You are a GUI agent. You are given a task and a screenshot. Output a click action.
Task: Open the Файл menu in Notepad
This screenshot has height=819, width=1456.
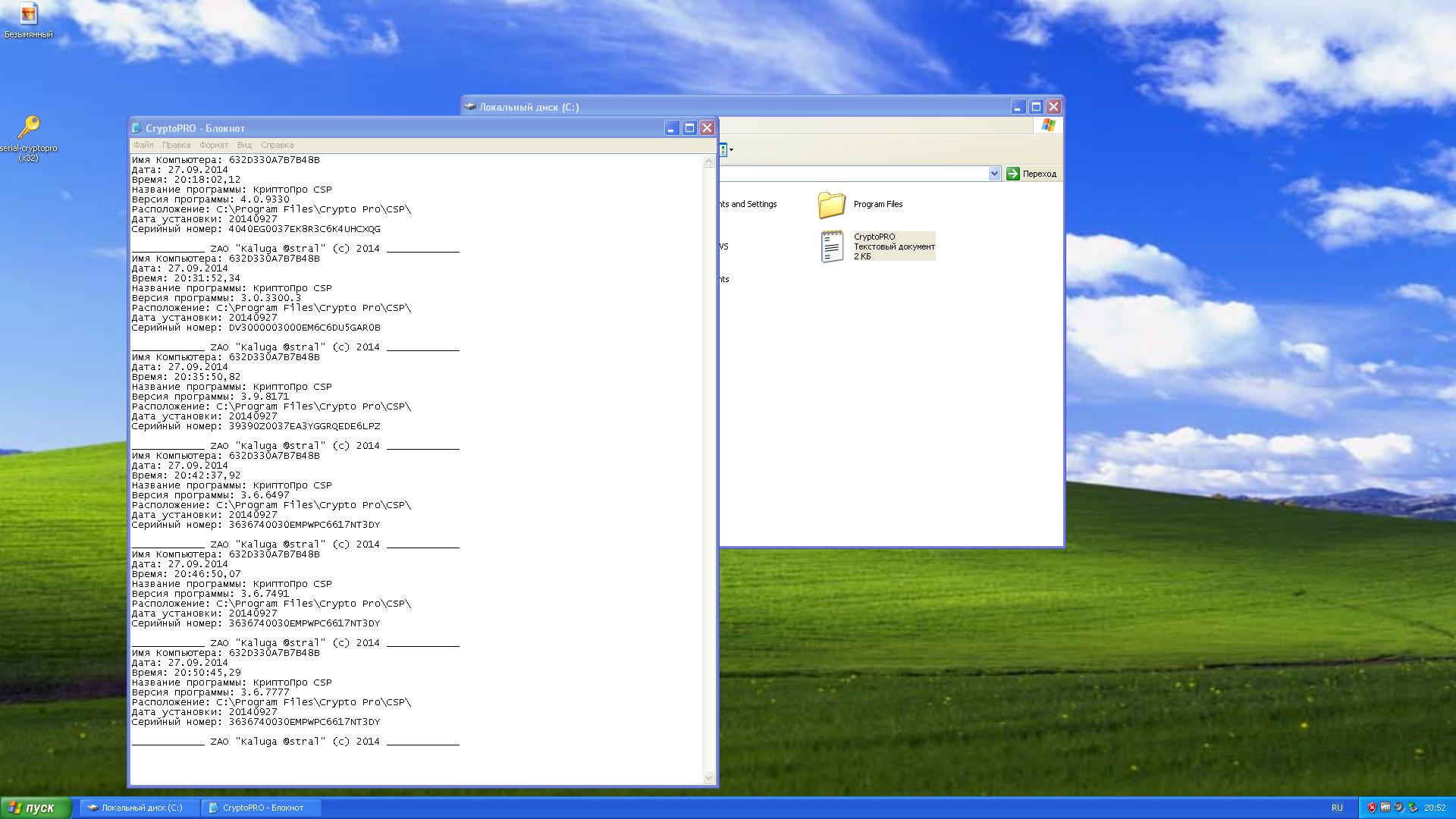pyautogui.click(x=143, y=145)
